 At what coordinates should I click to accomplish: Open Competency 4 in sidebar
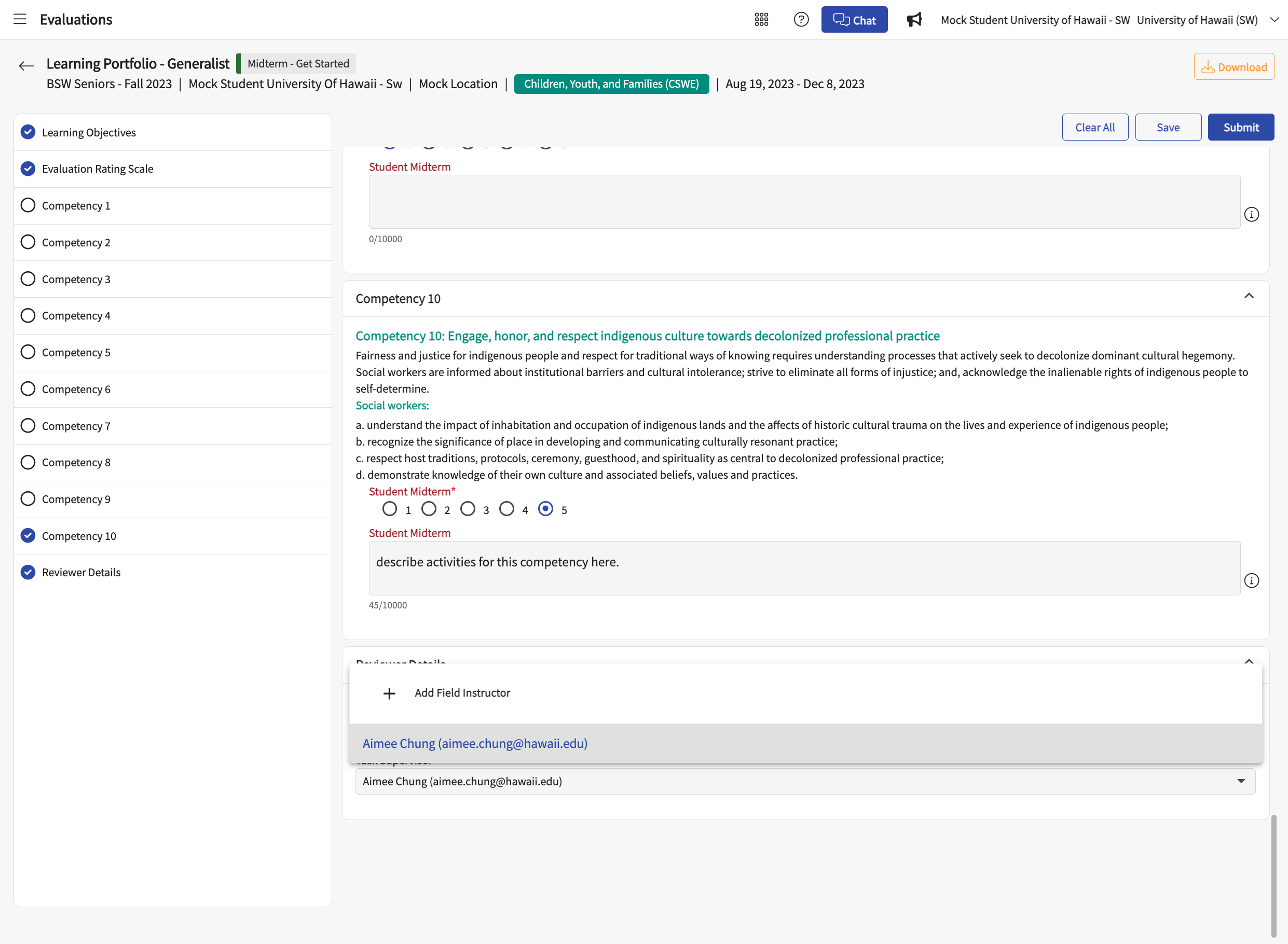(x=173, y=315)
